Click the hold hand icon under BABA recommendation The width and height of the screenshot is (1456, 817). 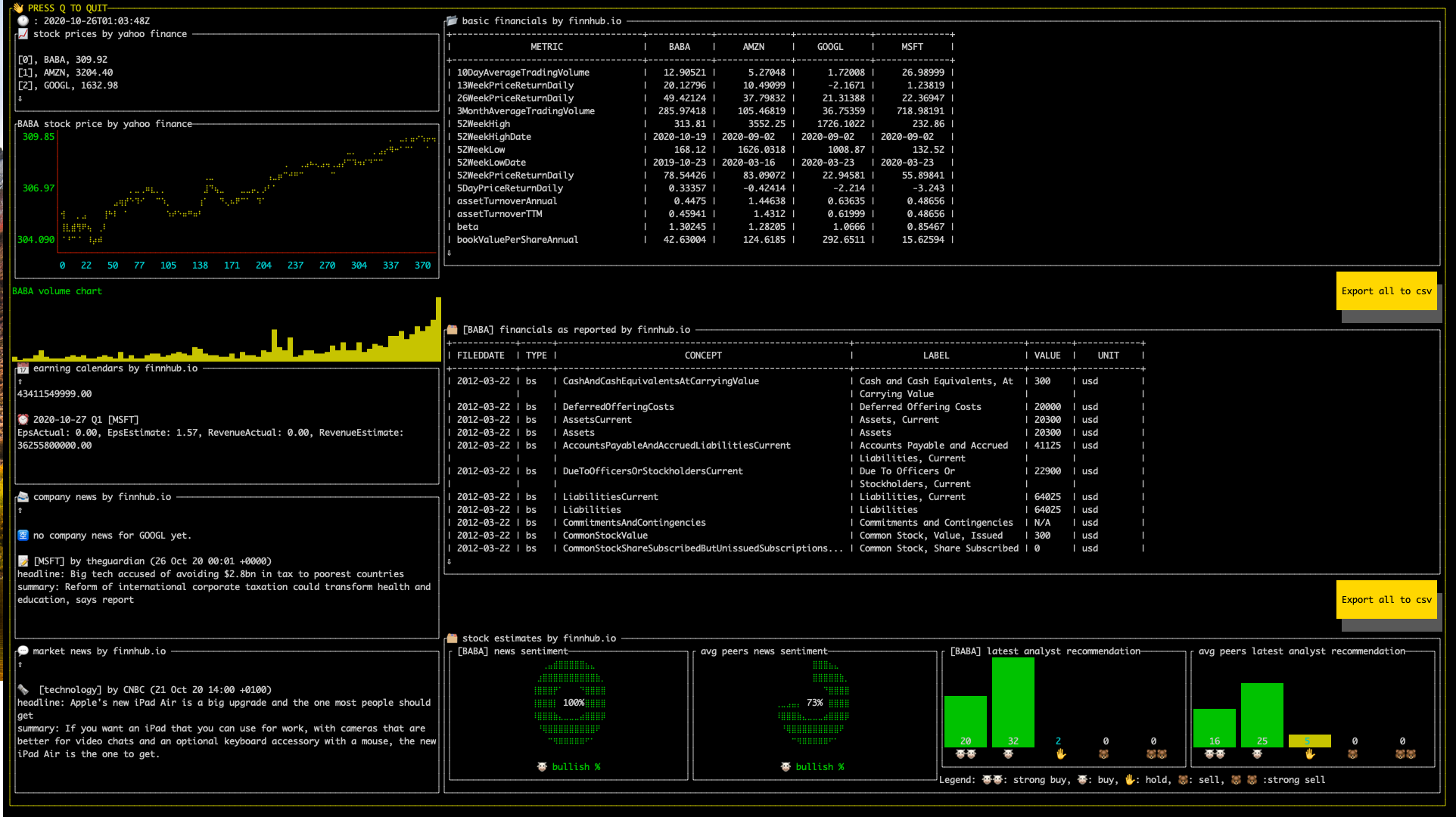pos(1060,754)
